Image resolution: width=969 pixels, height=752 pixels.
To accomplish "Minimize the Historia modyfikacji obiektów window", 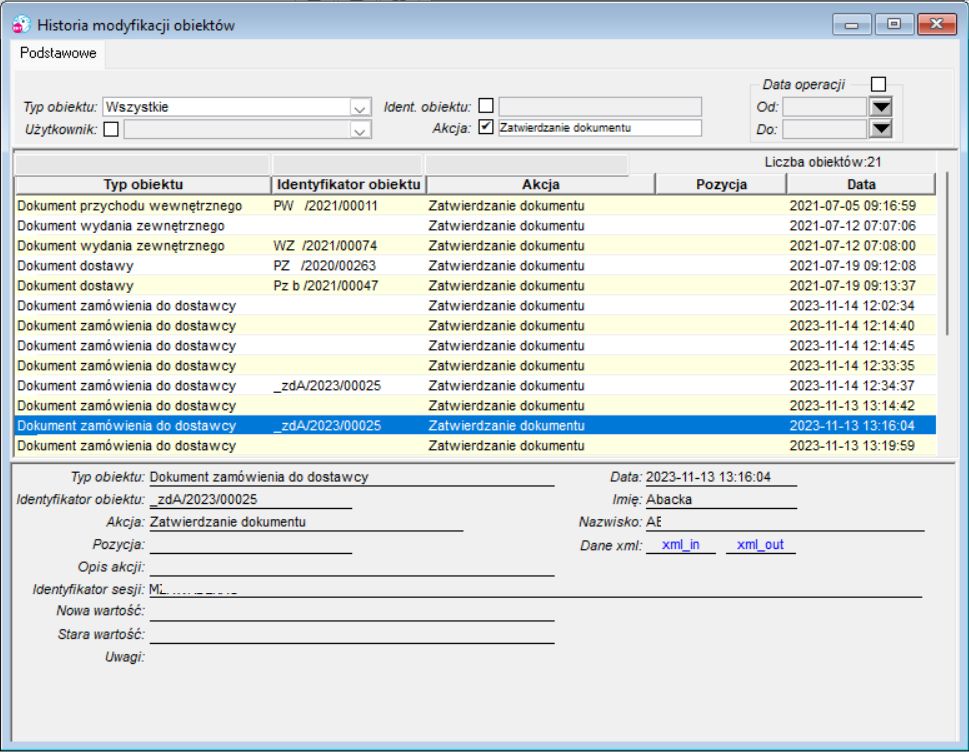I will click(852, 25).
